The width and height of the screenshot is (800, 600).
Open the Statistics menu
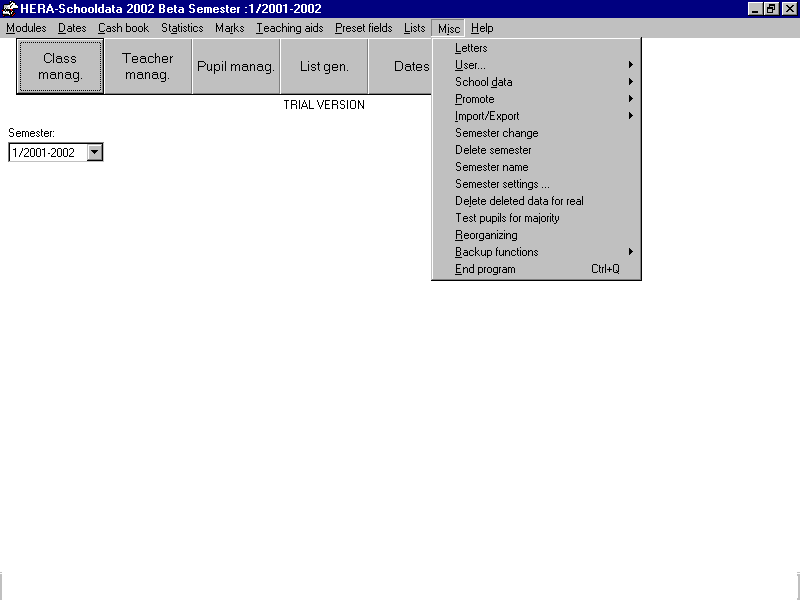coord(182,28)
